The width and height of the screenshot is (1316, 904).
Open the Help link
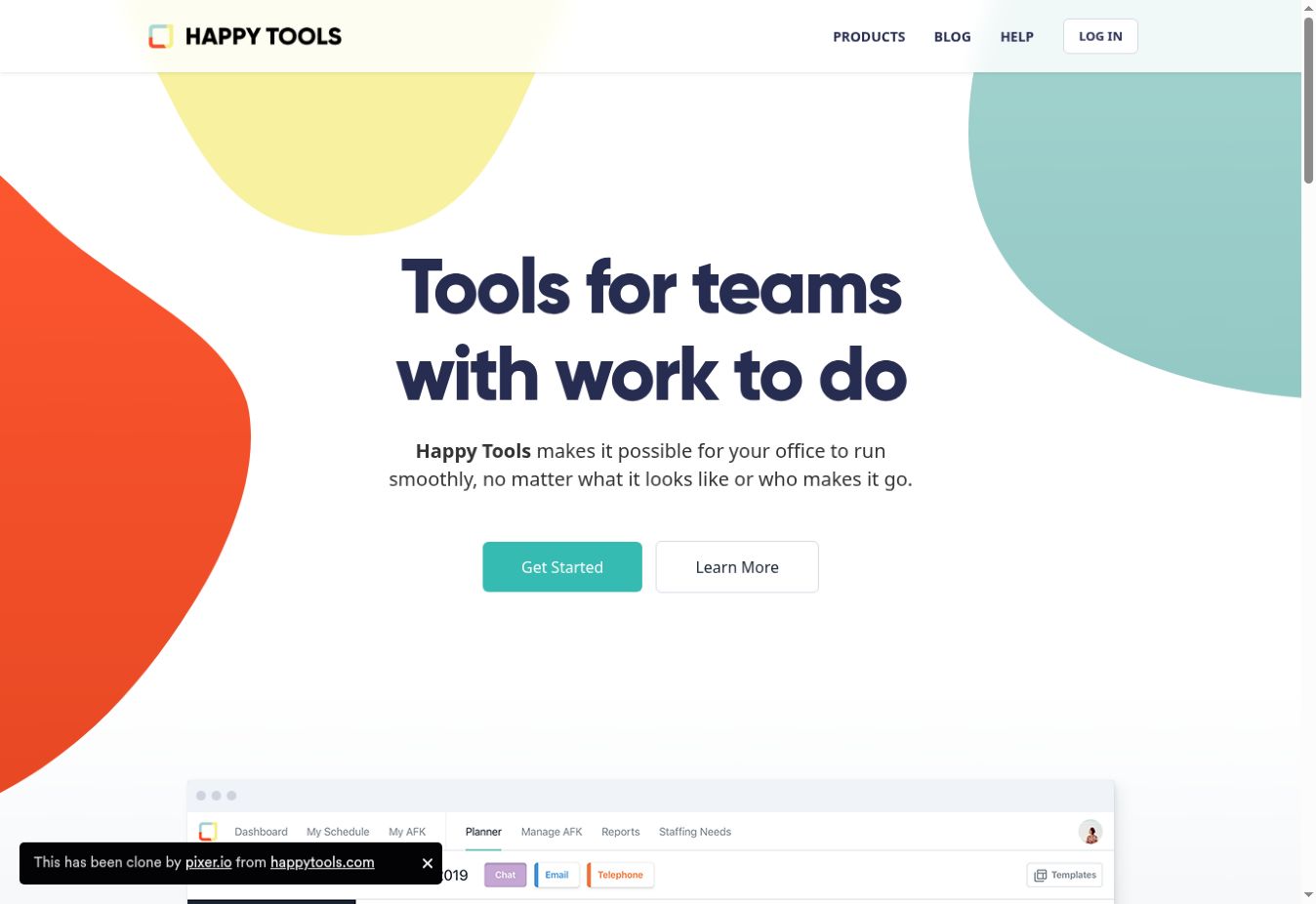pyautogui.click(x=1016, y=37)
